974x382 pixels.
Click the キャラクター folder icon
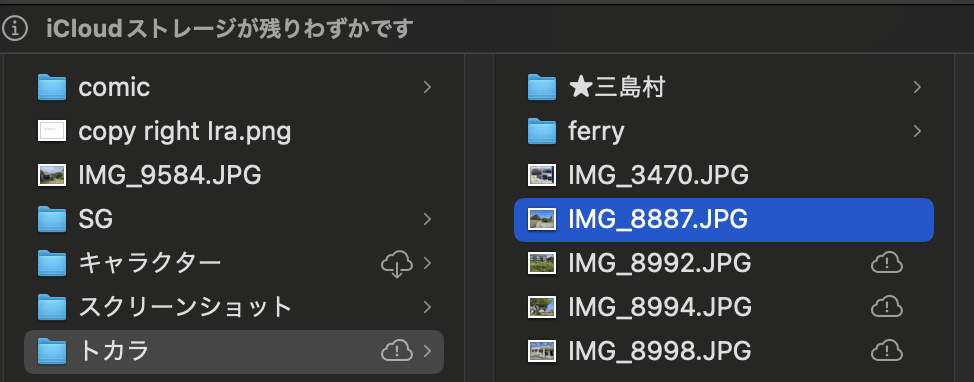(x=52, y=263)
